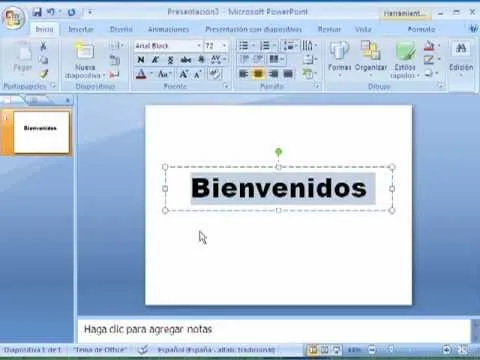The image size is (480, 360).
Task: Open character spacing AV dropdown
Action: point(218,60)
